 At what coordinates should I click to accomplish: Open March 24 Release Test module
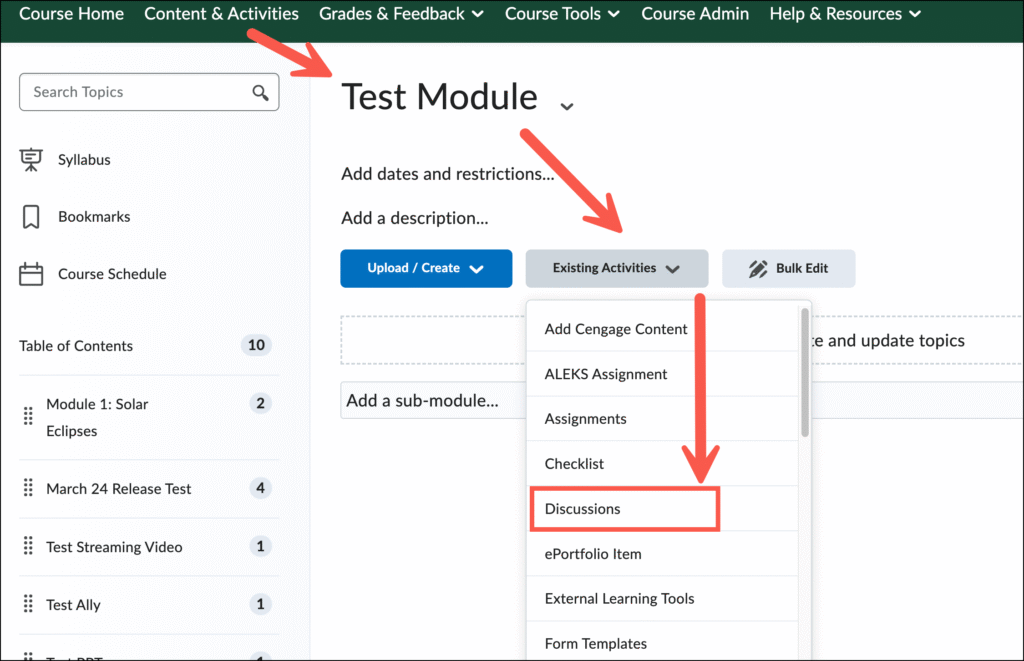coord(119,489)
